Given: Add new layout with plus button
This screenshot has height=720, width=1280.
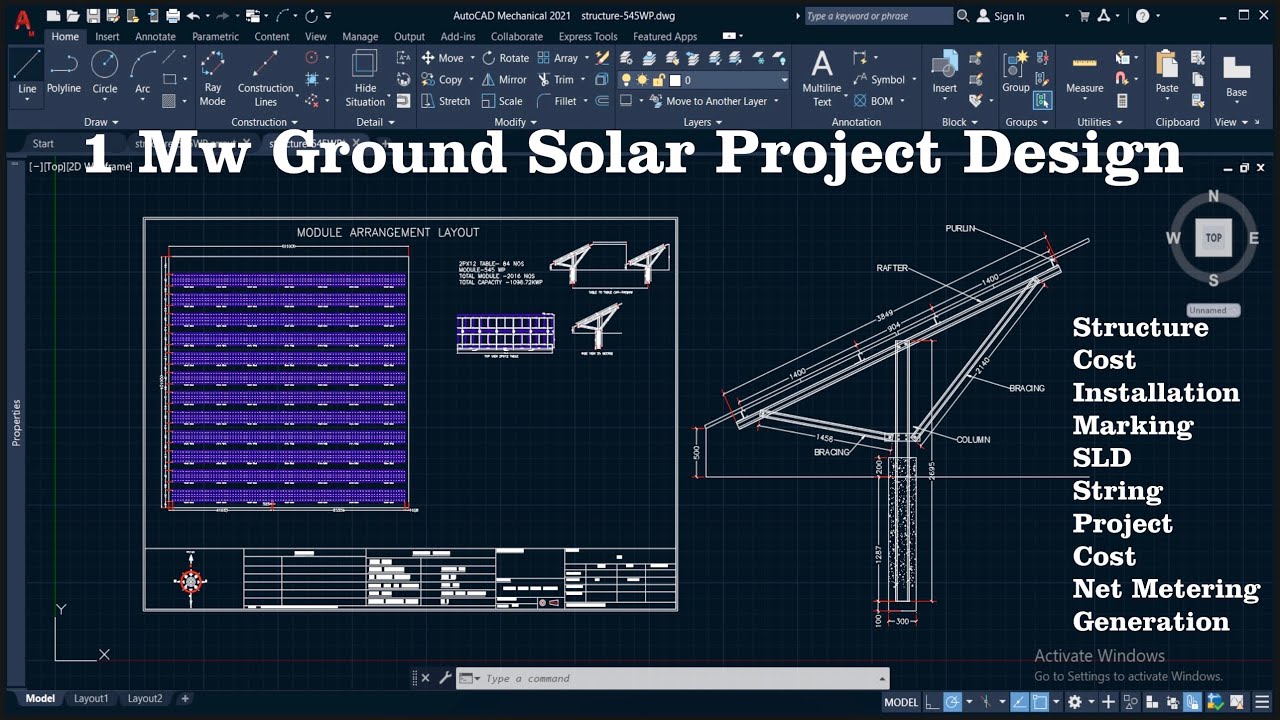Looking at the screenshot, I should click(185, 698).
